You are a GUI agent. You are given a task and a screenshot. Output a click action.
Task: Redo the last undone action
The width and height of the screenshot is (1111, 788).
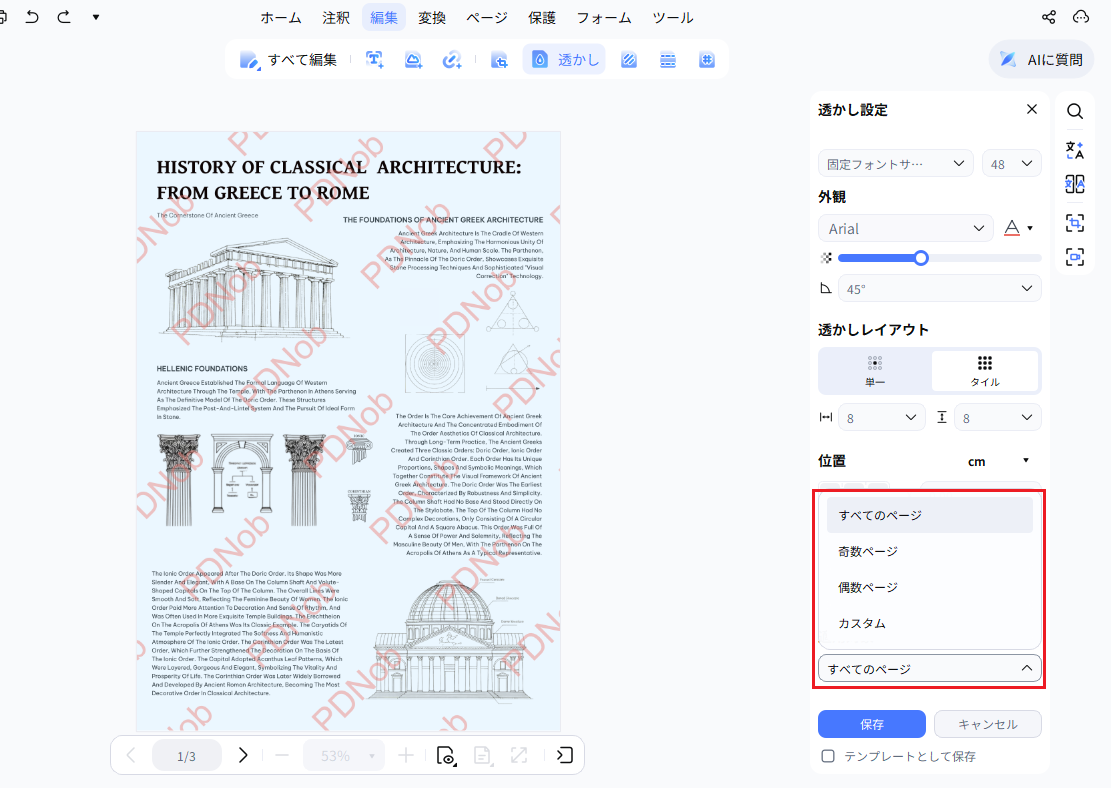pos(64,17)
